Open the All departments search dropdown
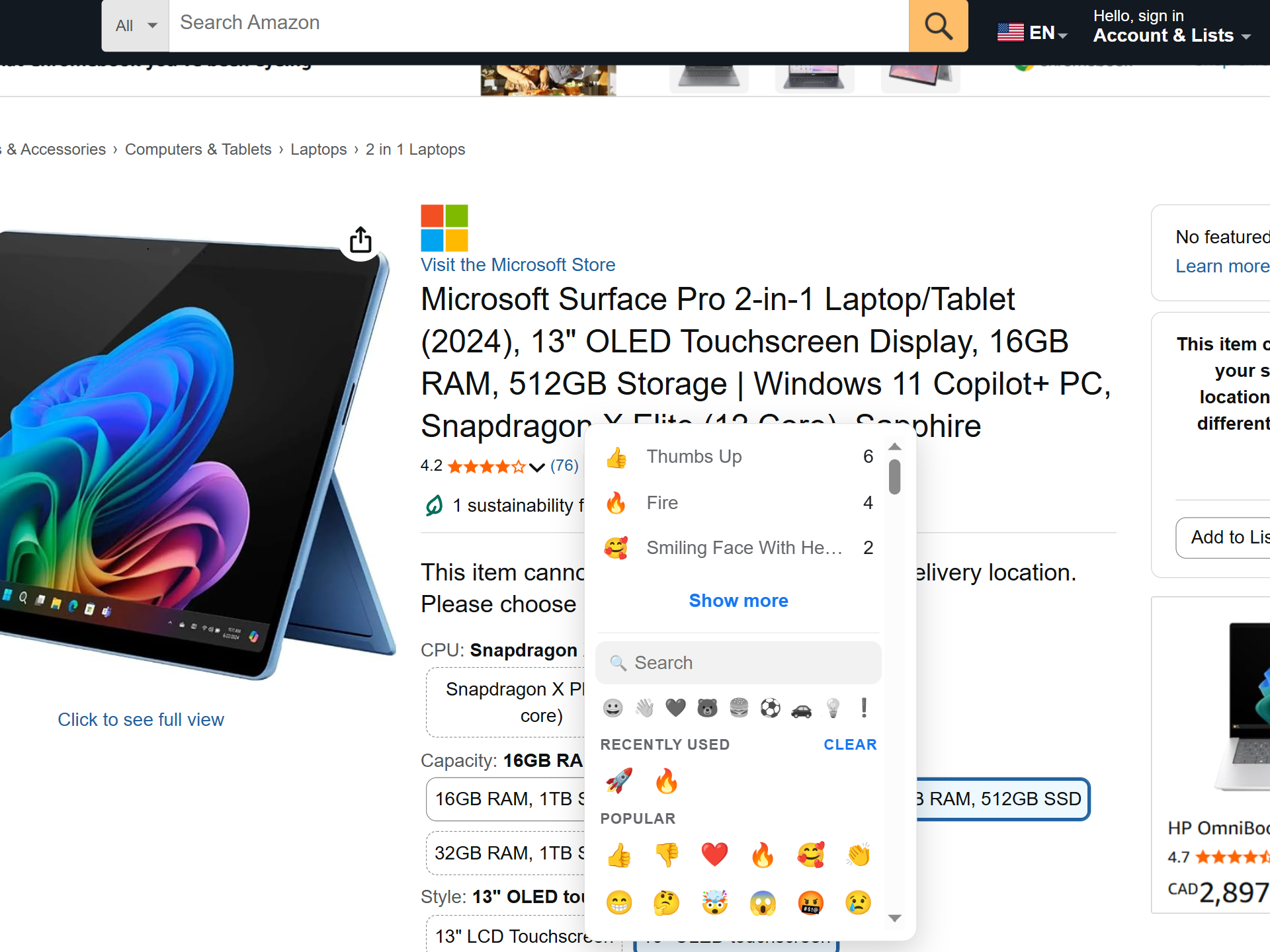 click(x=136, y=26)
